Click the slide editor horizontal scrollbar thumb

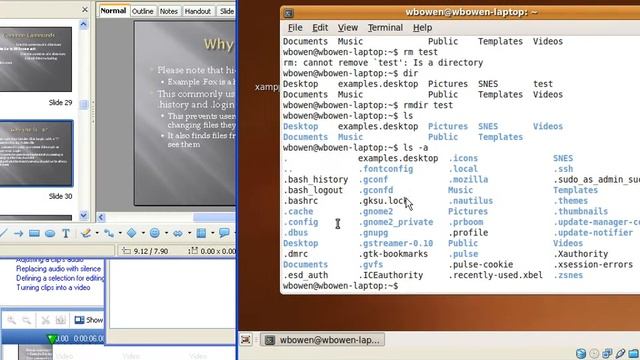click(x=214, y=217)
